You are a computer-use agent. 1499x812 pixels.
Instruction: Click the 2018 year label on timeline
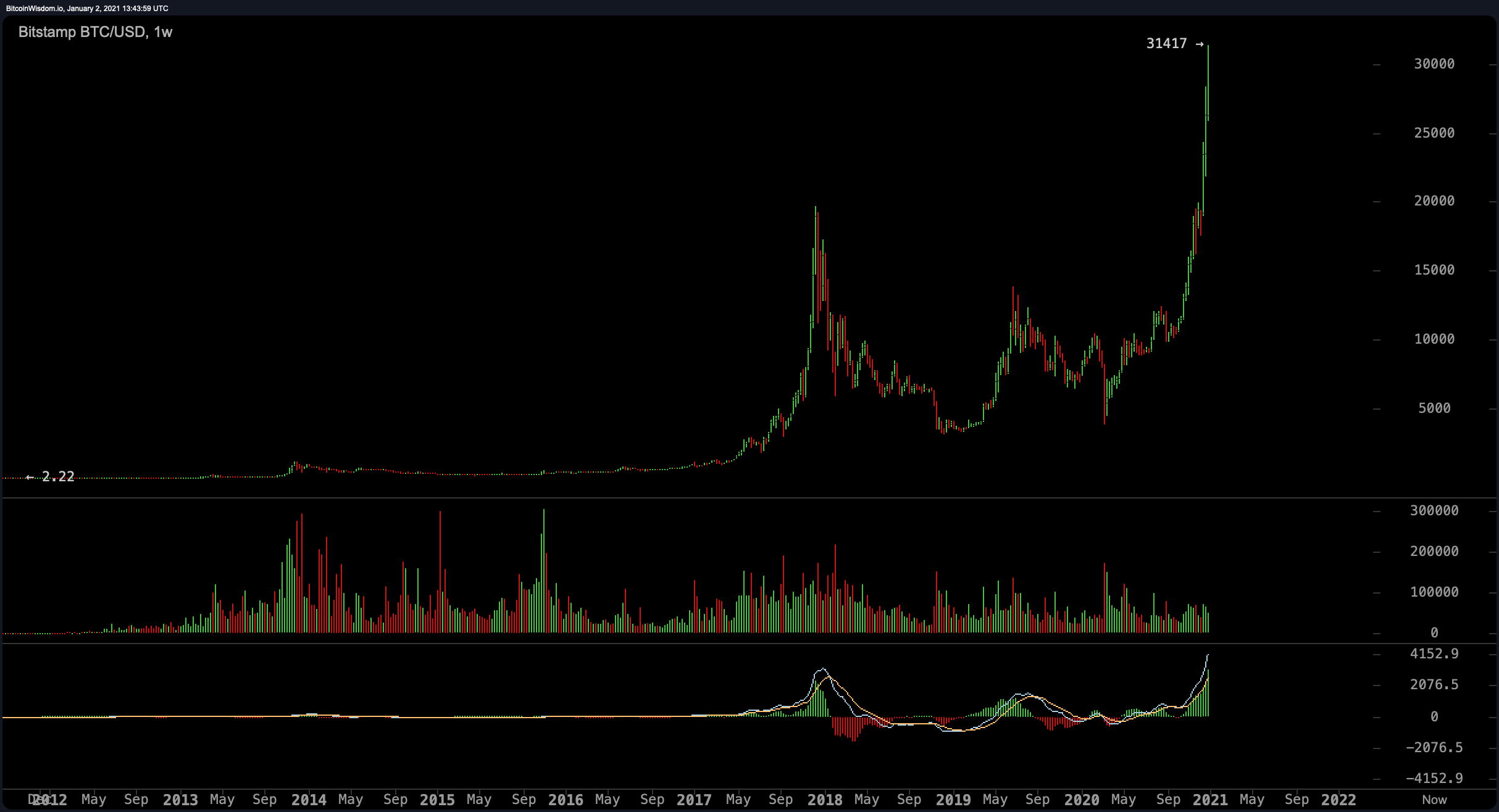[x=825, y=800]
